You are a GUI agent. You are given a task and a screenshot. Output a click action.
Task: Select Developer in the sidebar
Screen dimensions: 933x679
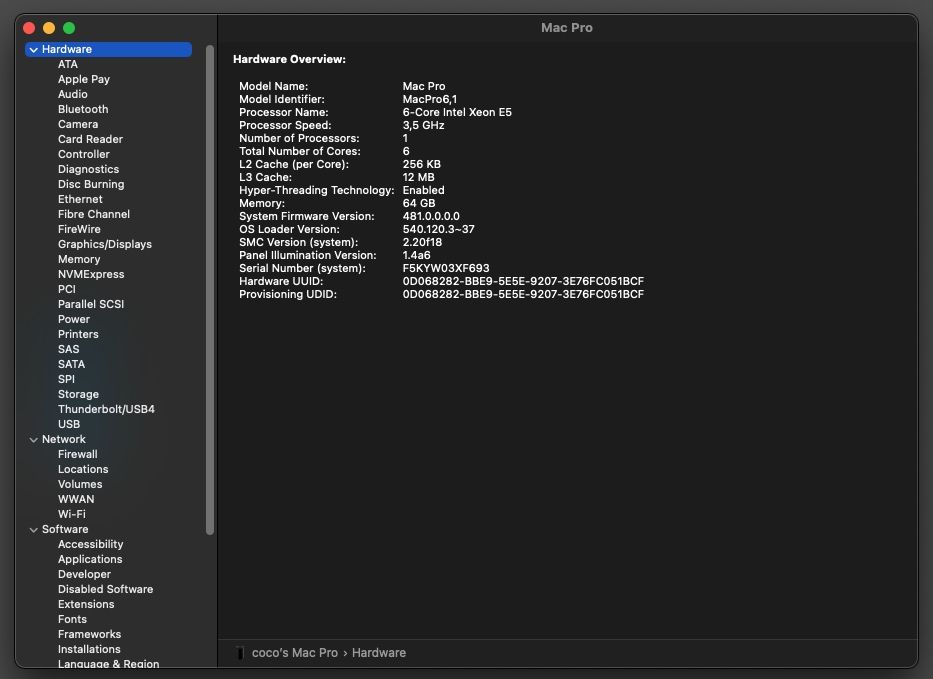tap(84, 574)
